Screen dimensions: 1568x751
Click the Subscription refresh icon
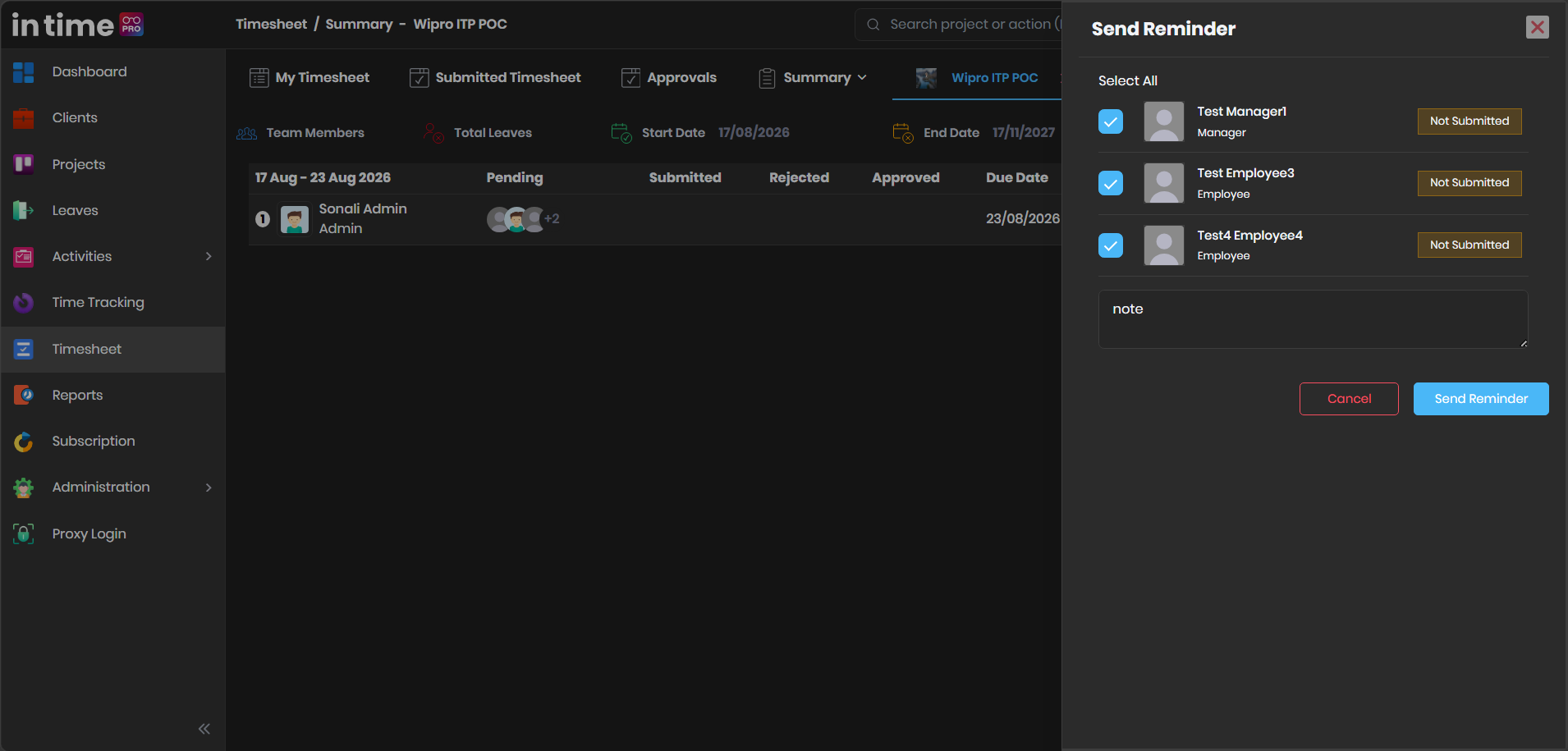(x=24, y=442)
